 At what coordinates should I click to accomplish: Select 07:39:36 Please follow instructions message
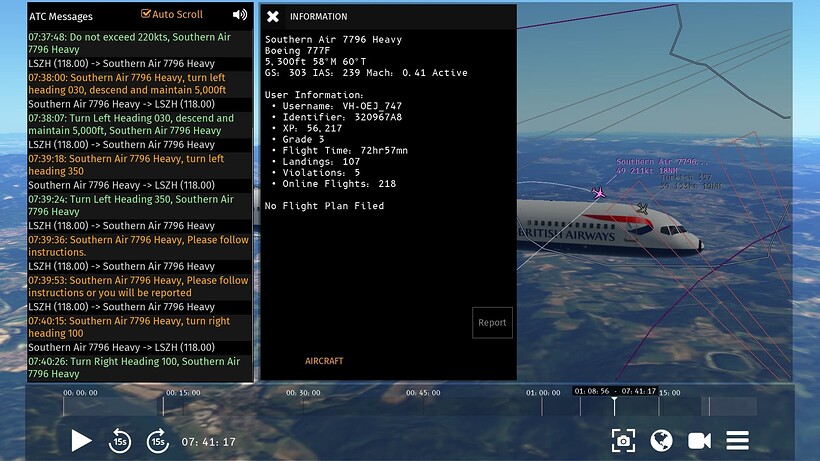pyautogui.click(x=140, y=246)
